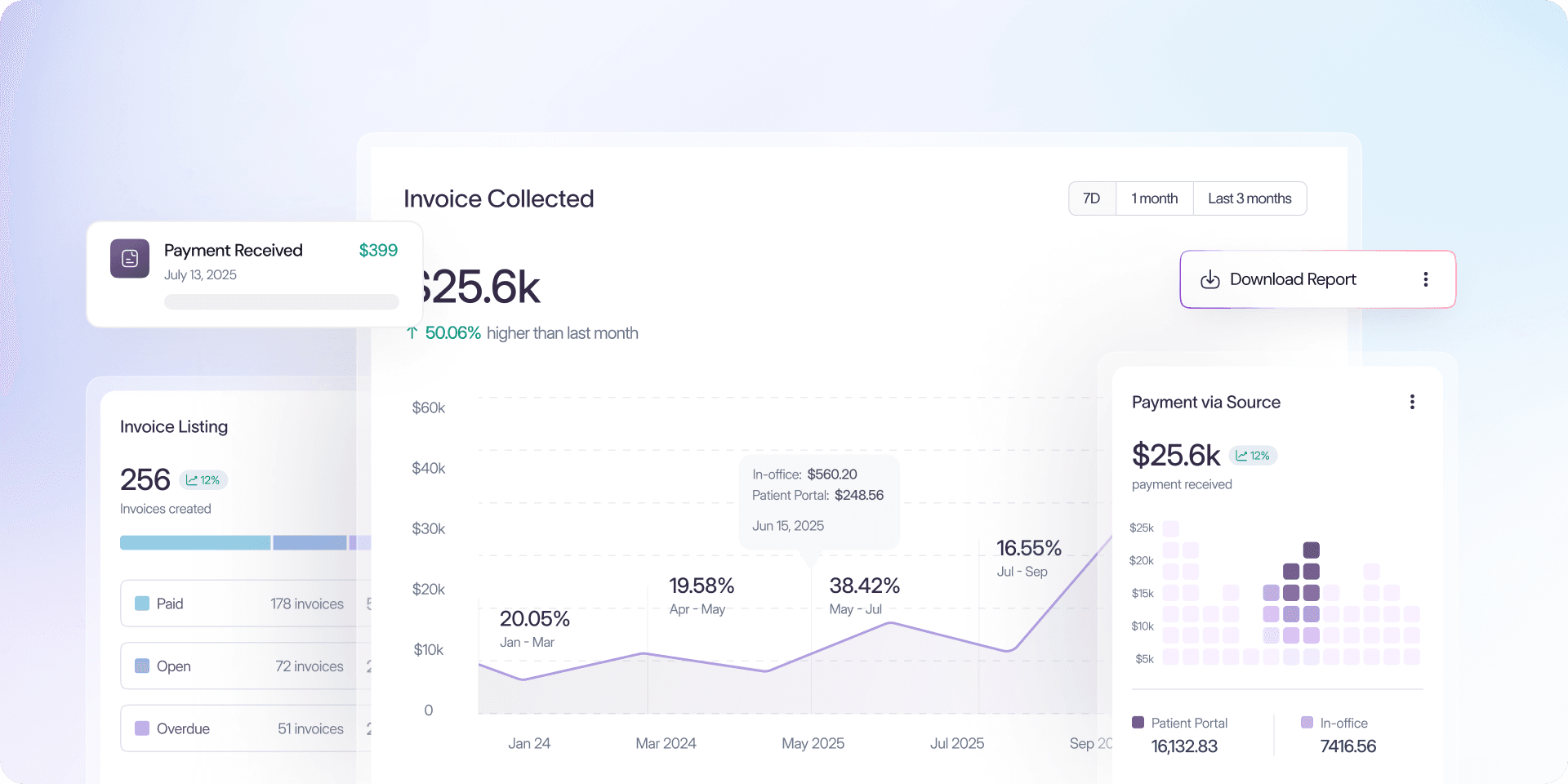Open the Paid invoices row
Viewport: 1568px width, 784px height.
pyautogui.click(x=245, y=604)
